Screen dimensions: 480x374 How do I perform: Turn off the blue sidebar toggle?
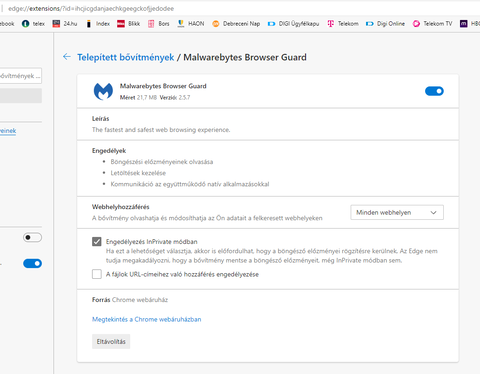click(x=32, y=263)
